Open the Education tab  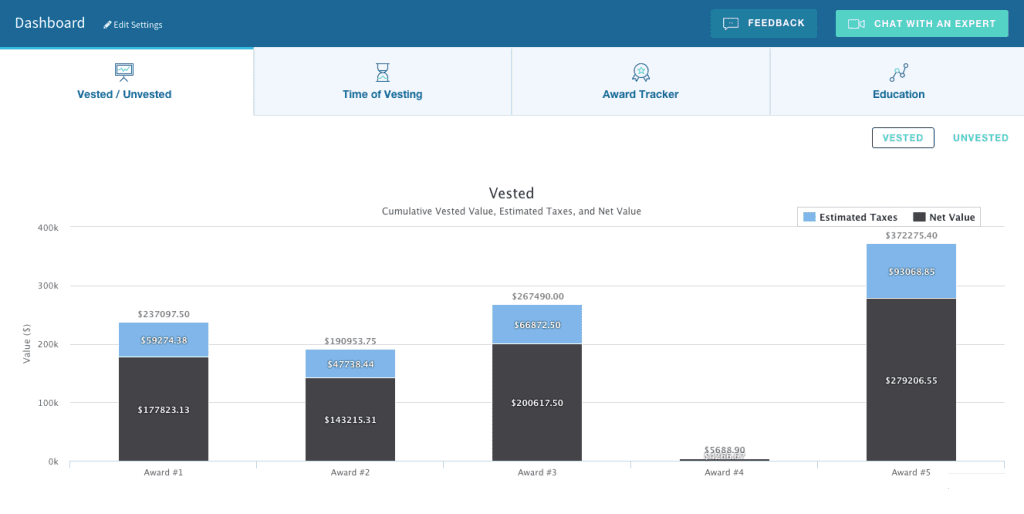(x=897, y=82)
